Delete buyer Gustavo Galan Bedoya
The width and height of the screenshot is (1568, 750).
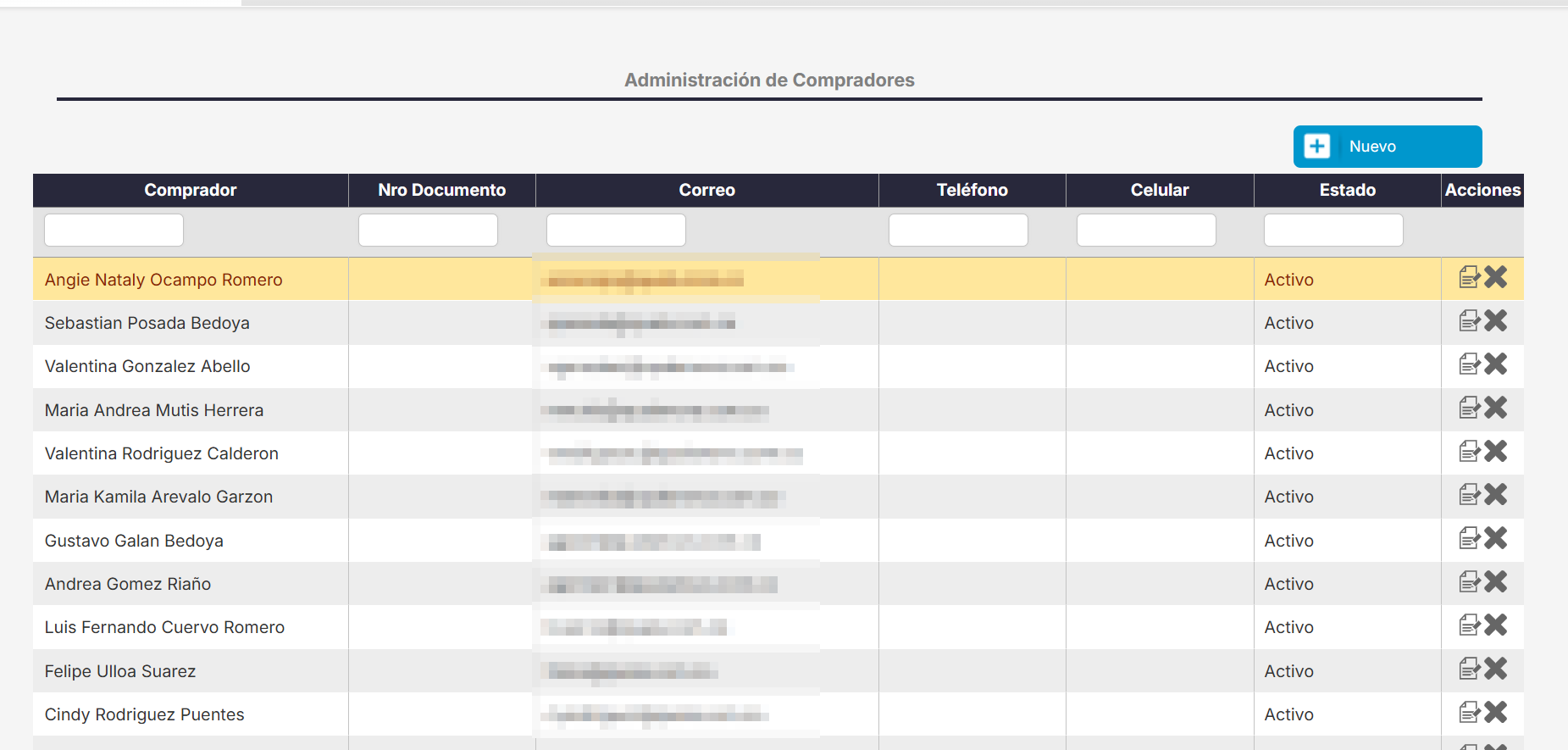pyautogui.click(x=1496, y=538)
